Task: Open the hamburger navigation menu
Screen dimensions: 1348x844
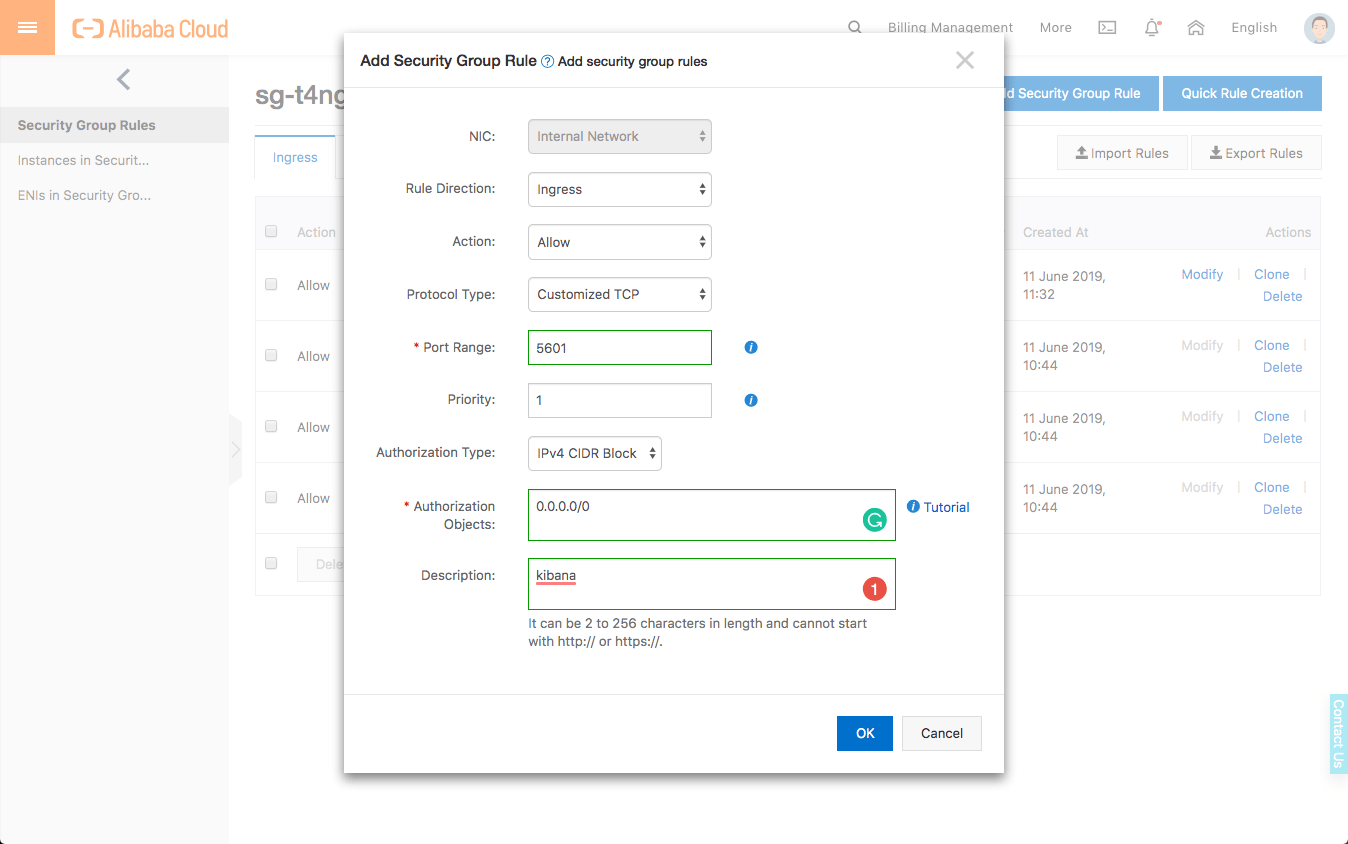Action: click(x=27, y=27)
